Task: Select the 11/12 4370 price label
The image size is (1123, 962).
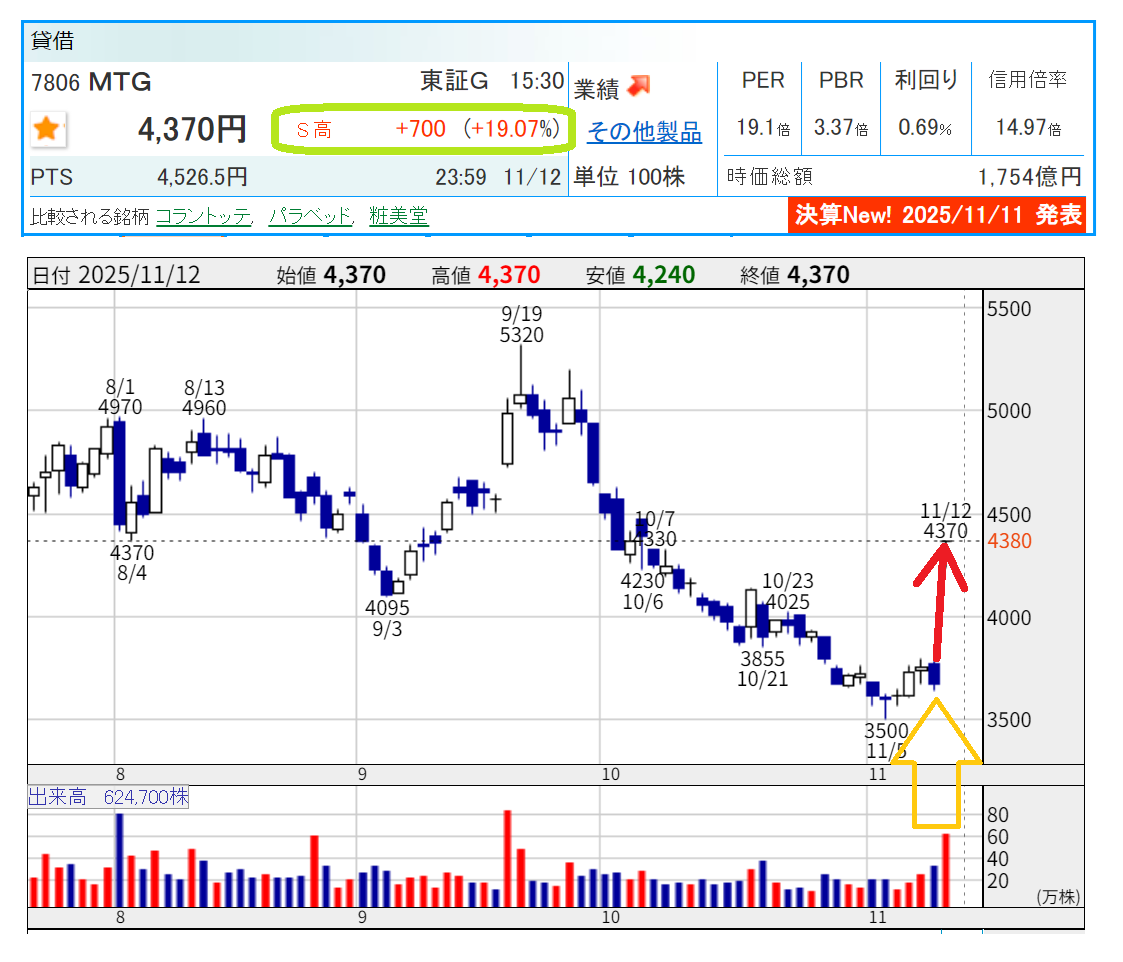Action: coord(944,522)
